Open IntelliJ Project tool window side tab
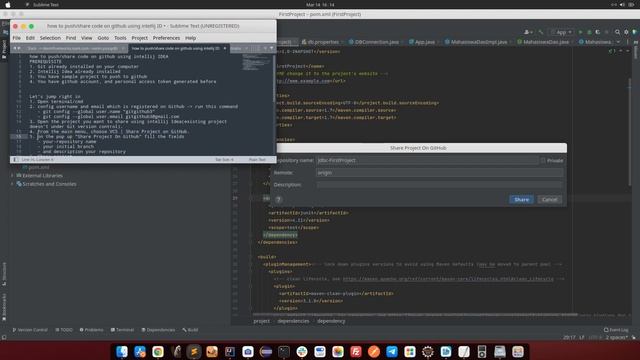The height and width of the screenshot is (360, 640). (4, 49)
